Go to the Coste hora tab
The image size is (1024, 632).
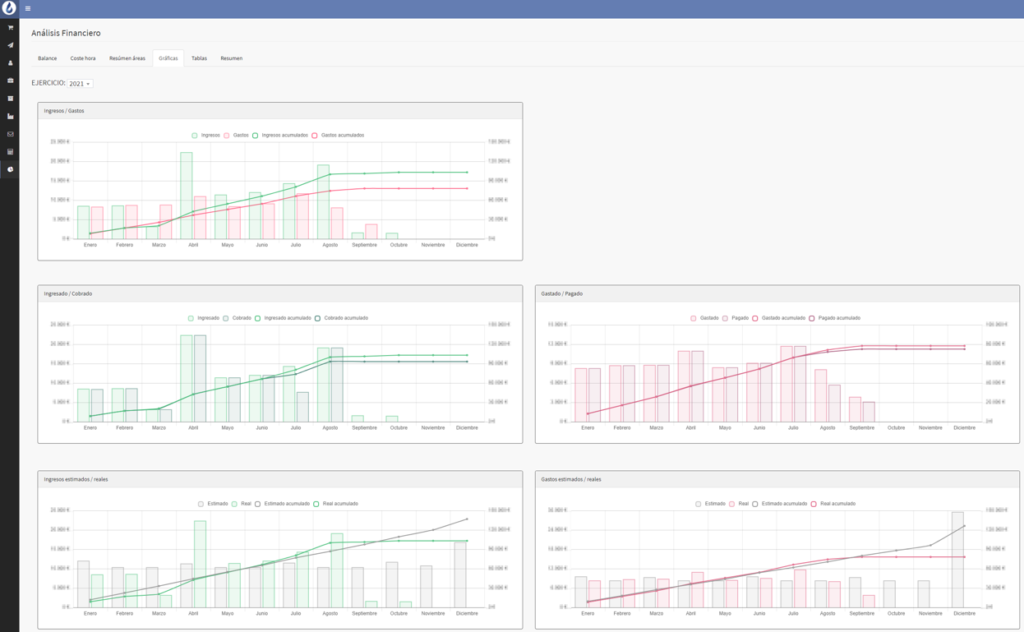point(83,58)
